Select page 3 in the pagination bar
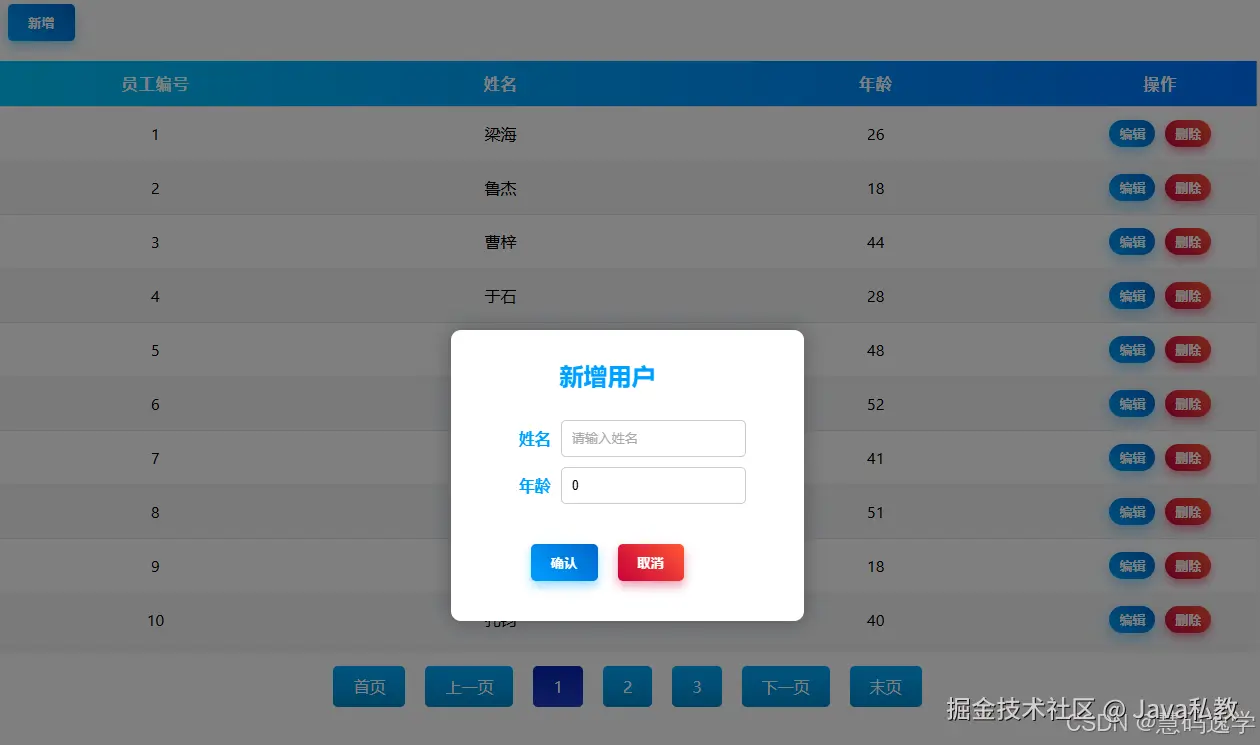The width and height of the screenshot is (1260, 745). tap(696, 686)
